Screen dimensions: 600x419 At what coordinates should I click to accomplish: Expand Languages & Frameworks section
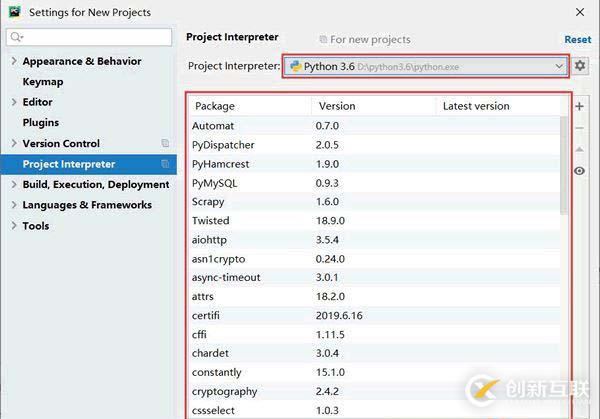tap(14, 205)
